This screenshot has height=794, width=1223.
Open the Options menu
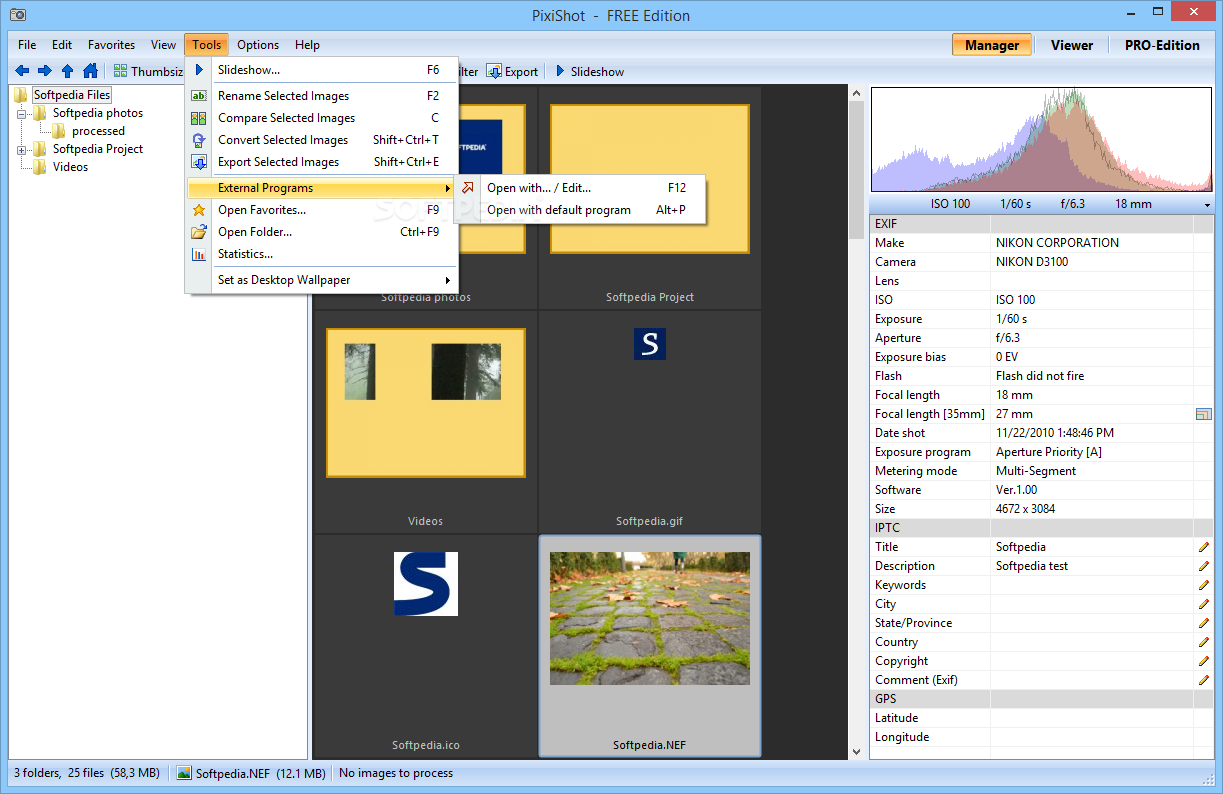pos(258,45)
